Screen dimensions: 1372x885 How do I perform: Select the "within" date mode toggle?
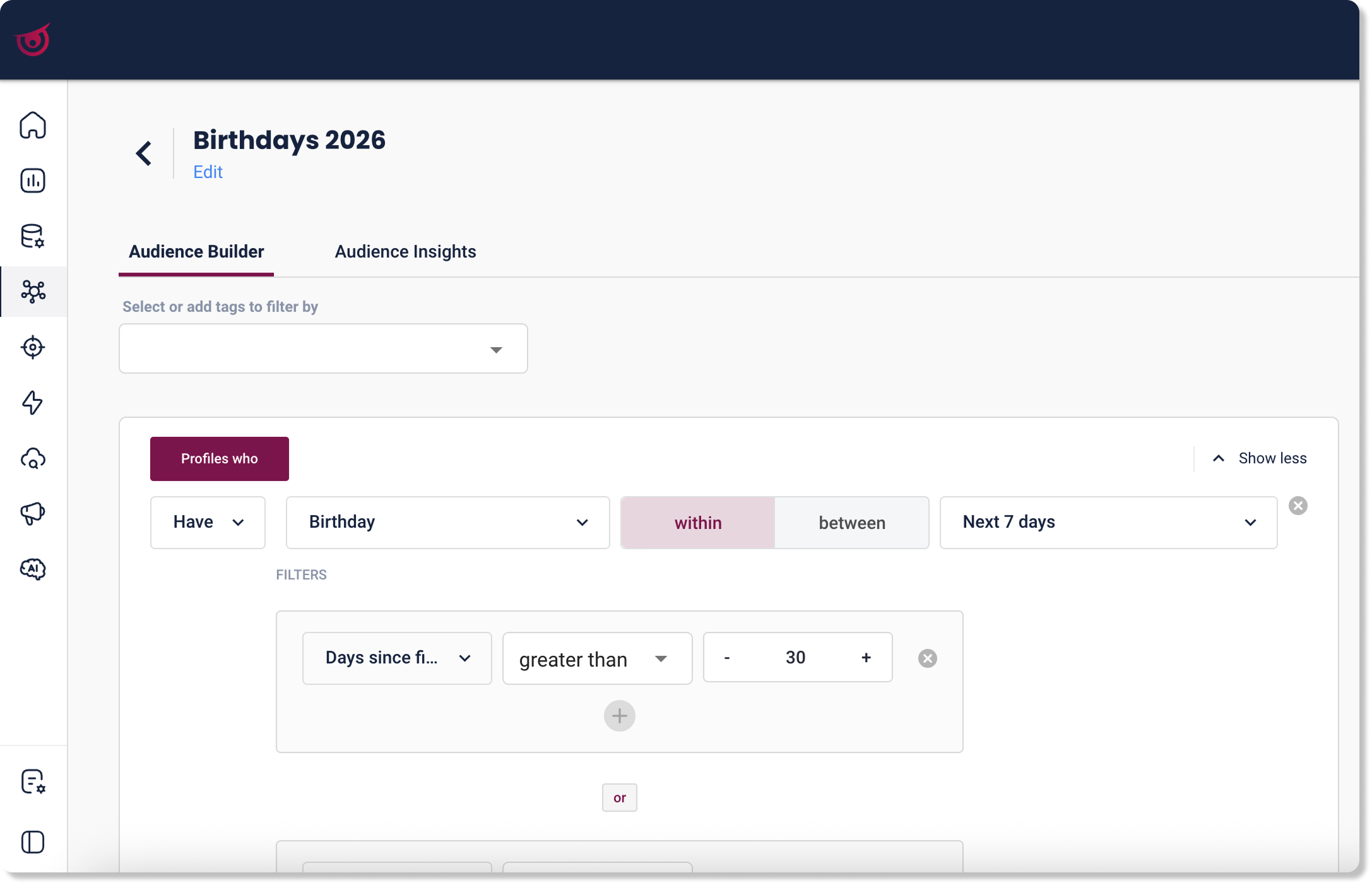click(698, 523)
